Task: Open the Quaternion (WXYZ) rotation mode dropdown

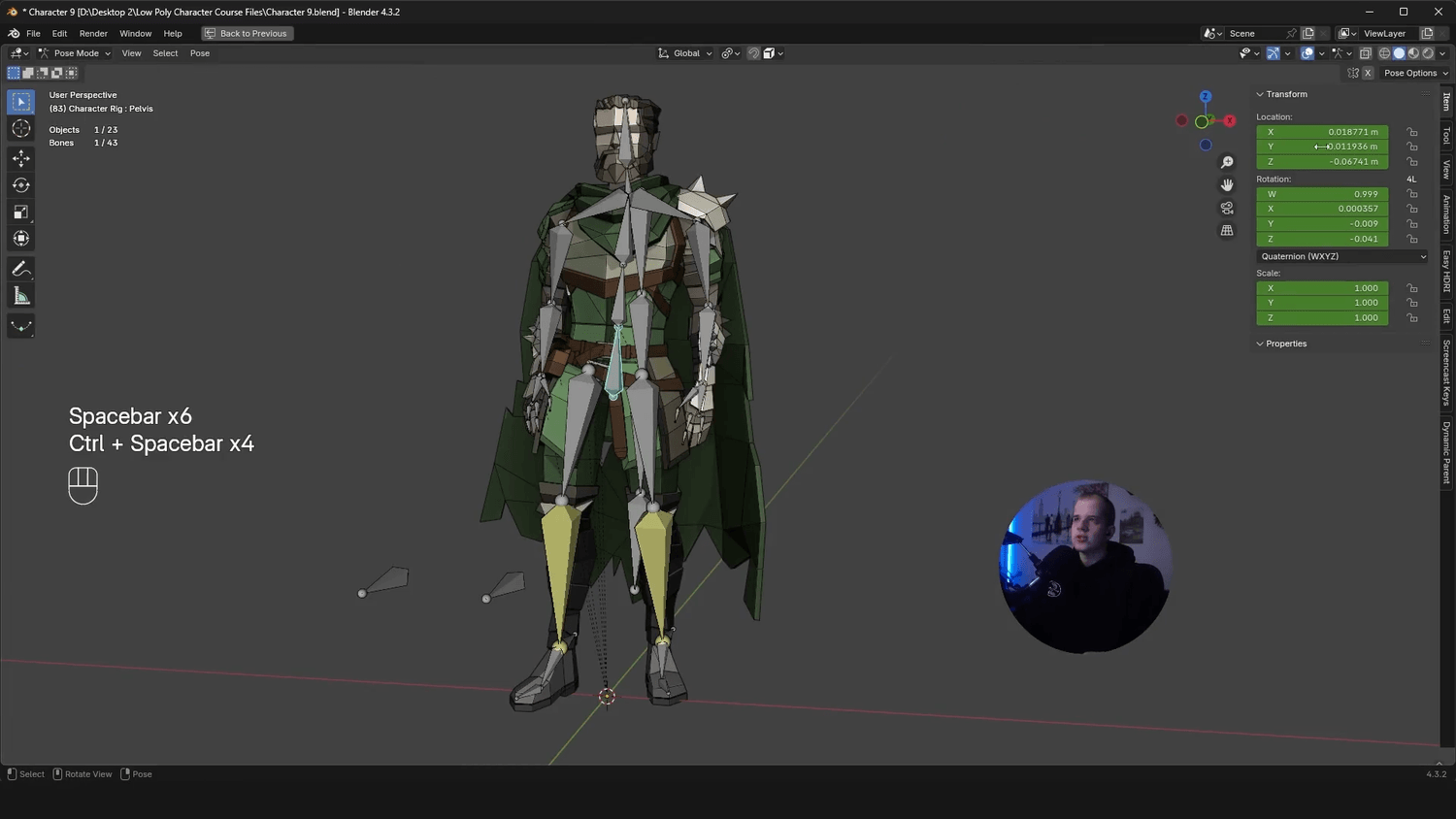Action: 1342,256
